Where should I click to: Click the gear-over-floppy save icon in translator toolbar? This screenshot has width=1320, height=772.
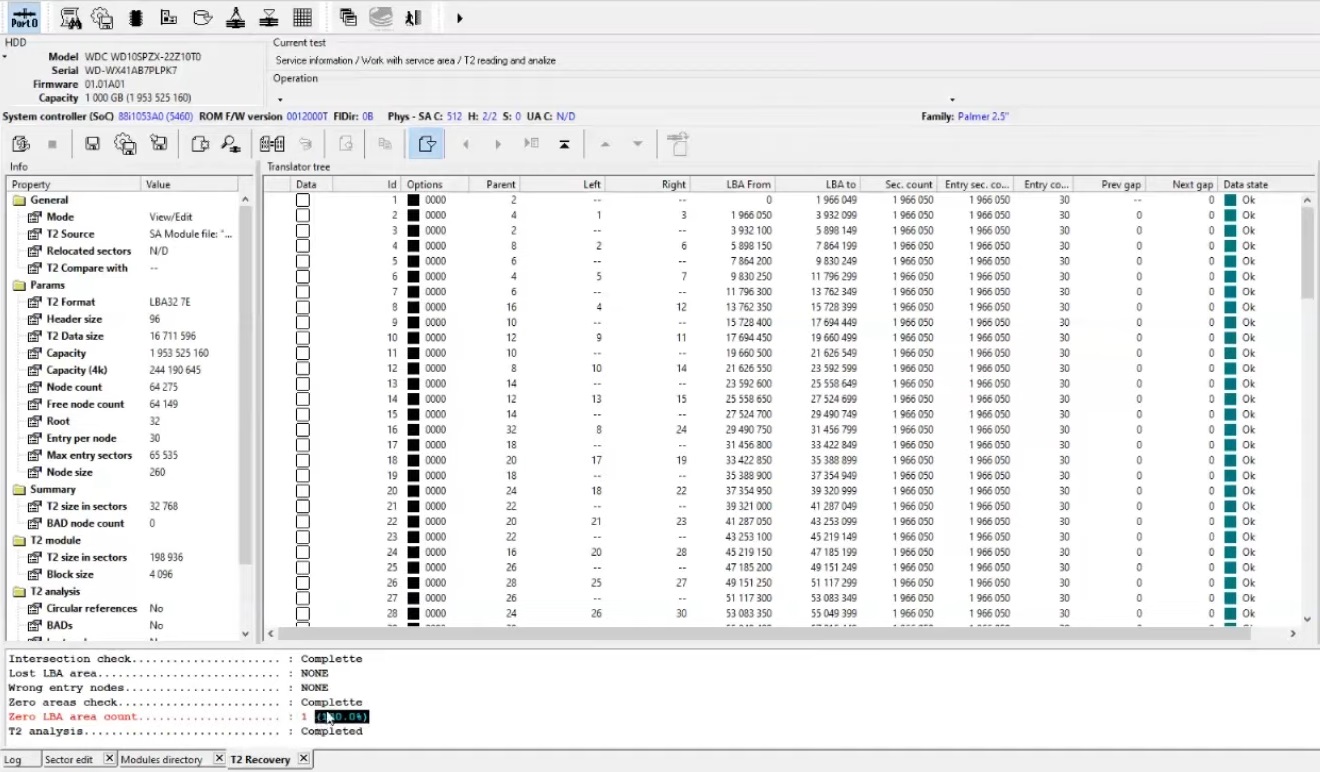coord(125,144)
